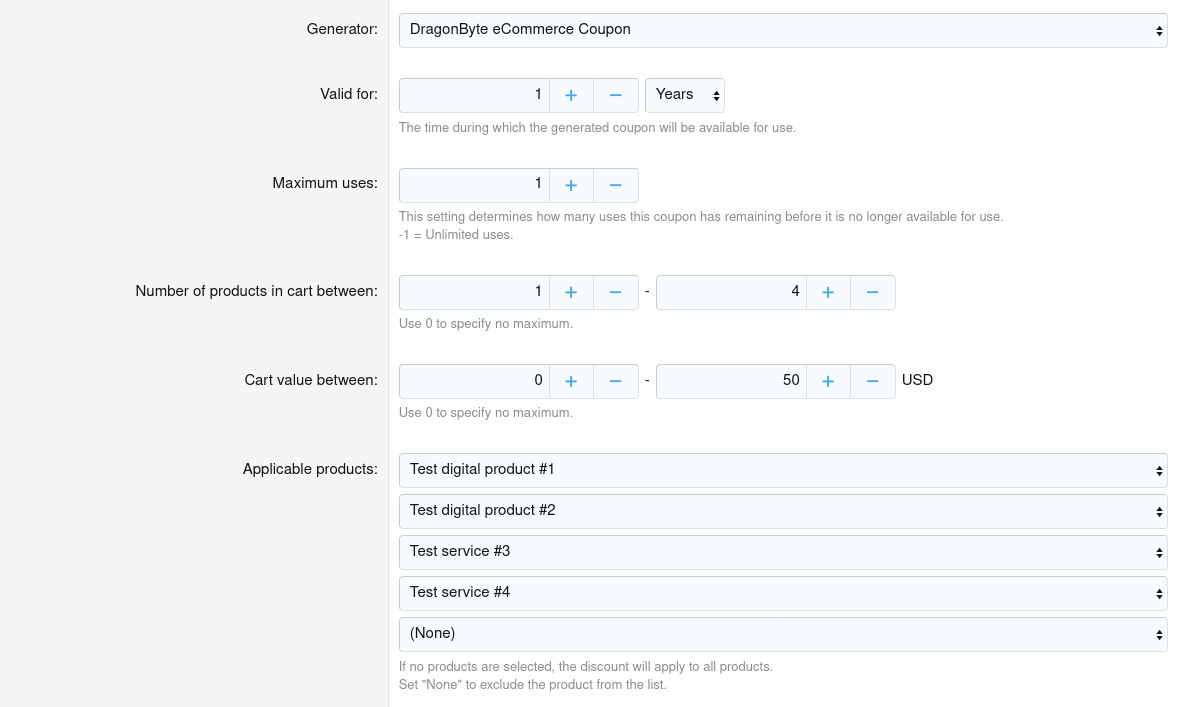Change the Test service #3 selection
The height and width of the screenshot is (707, 1178).
click(782, 552)
